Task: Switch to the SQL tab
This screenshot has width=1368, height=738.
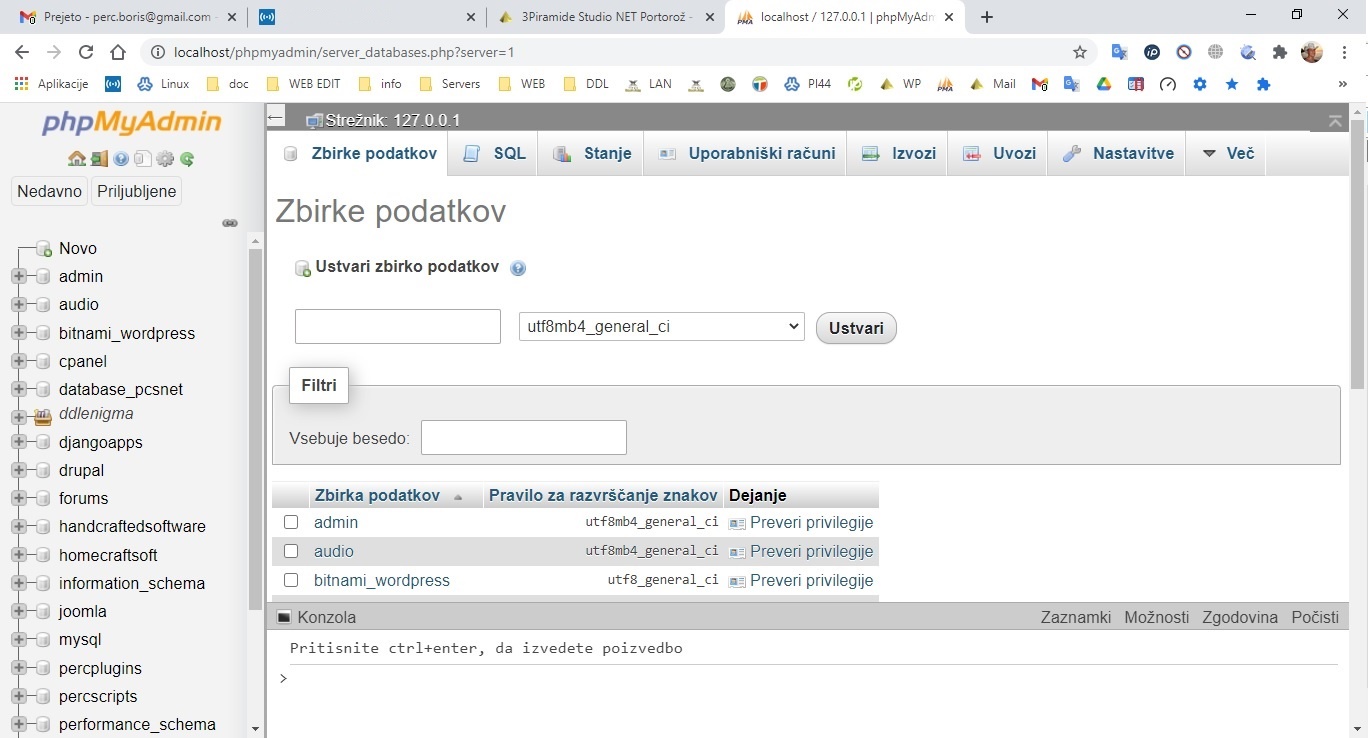Action: (494, 153)
